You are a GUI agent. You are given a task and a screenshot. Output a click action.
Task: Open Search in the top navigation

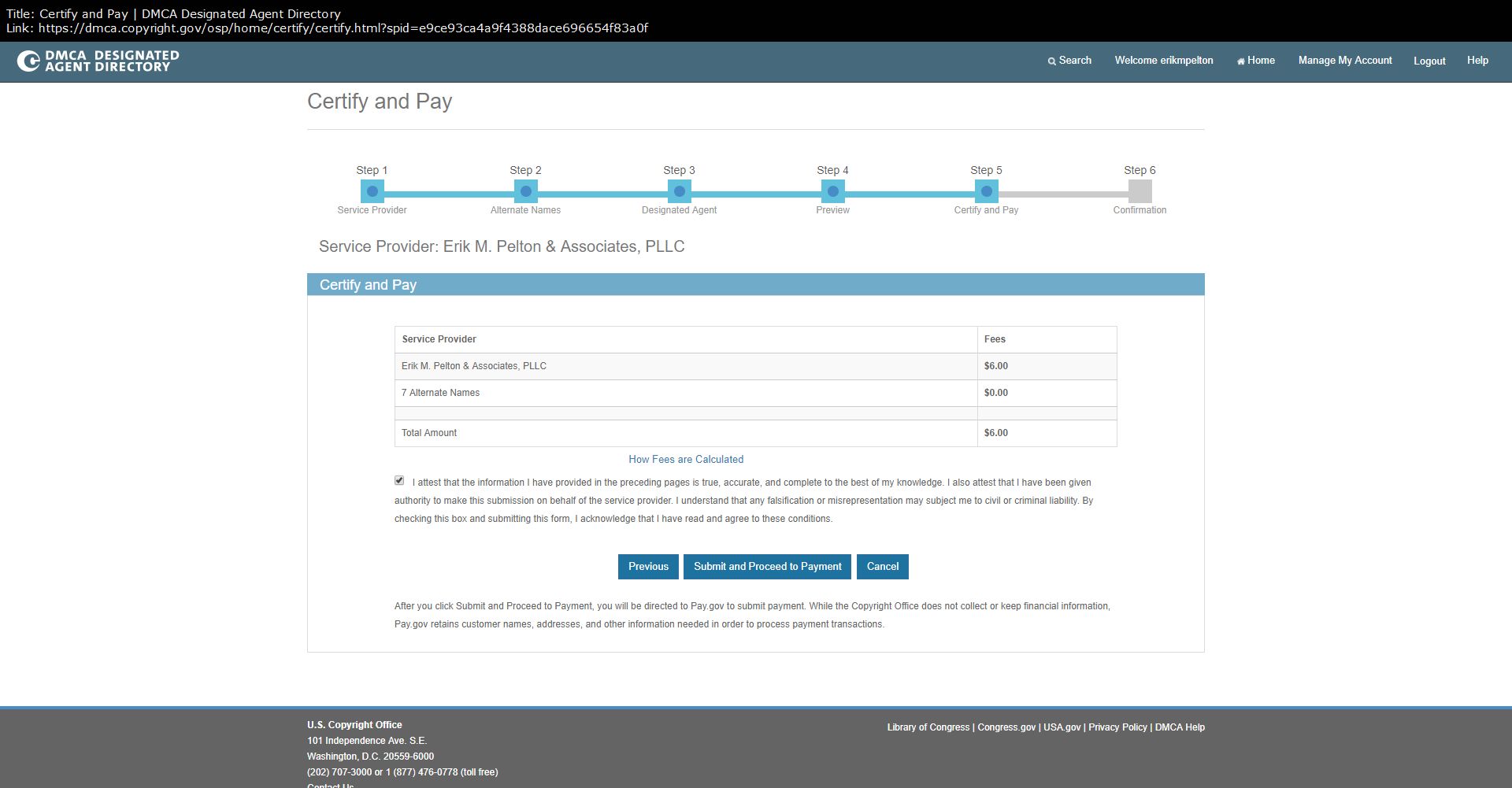1069,61
